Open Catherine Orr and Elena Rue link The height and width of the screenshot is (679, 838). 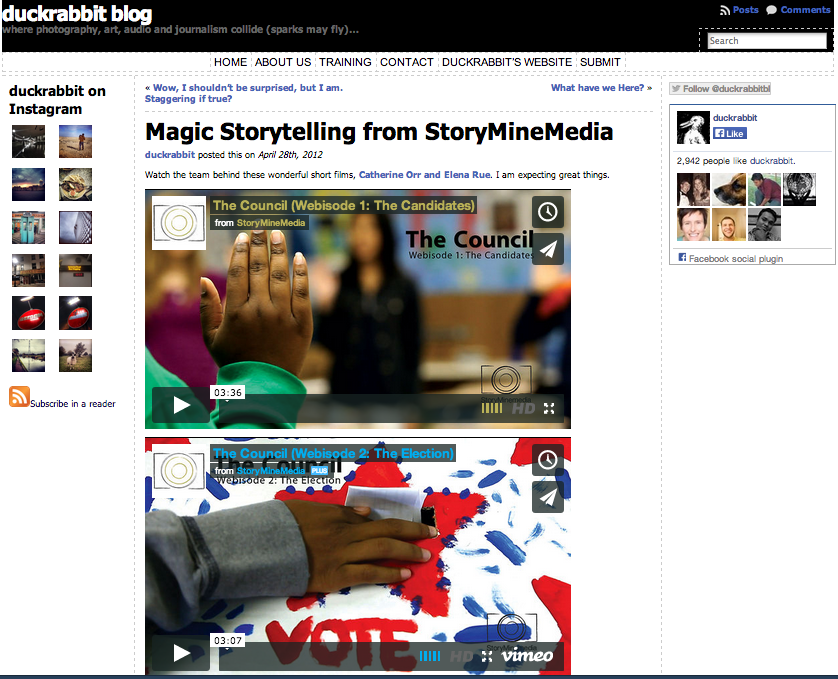pyautogui.click(x=424, y=175)
